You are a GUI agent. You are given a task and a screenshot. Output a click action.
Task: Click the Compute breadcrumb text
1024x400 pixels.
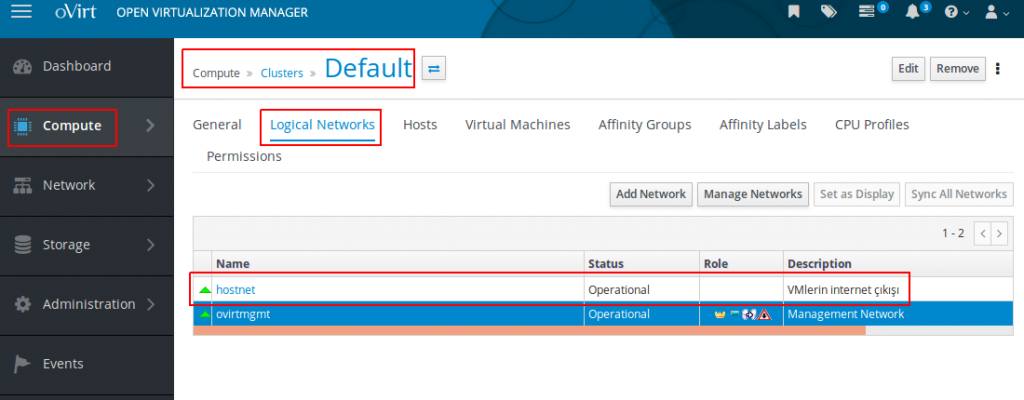[216, 73]
